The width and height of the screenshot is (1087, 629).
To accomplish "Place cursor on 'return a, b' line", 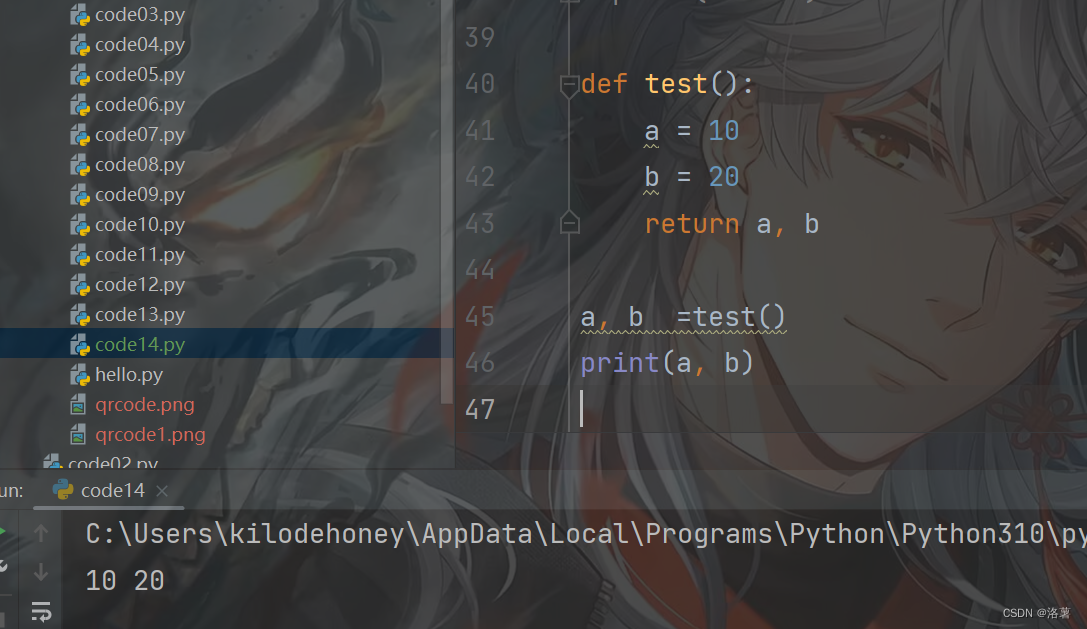I will [x=731, y=224].
